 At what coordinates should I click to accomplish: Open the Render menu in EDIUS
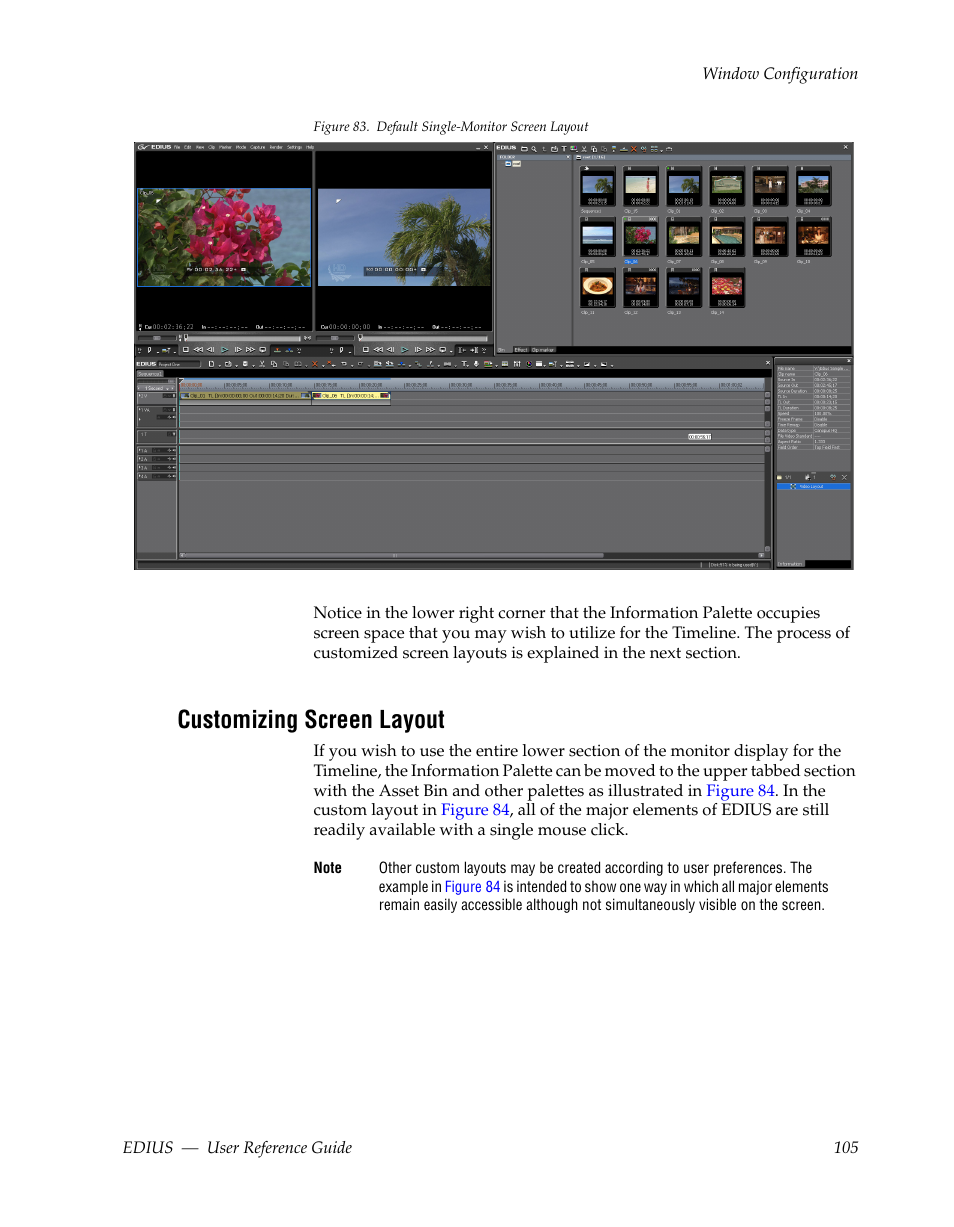pyautogui.click(x=276, y=147)
